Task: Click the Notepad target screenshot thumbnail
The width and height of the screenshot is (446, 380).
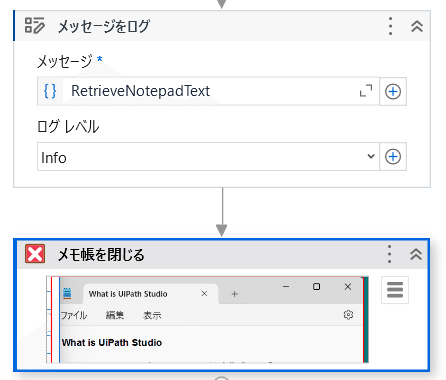Action: 207,319
